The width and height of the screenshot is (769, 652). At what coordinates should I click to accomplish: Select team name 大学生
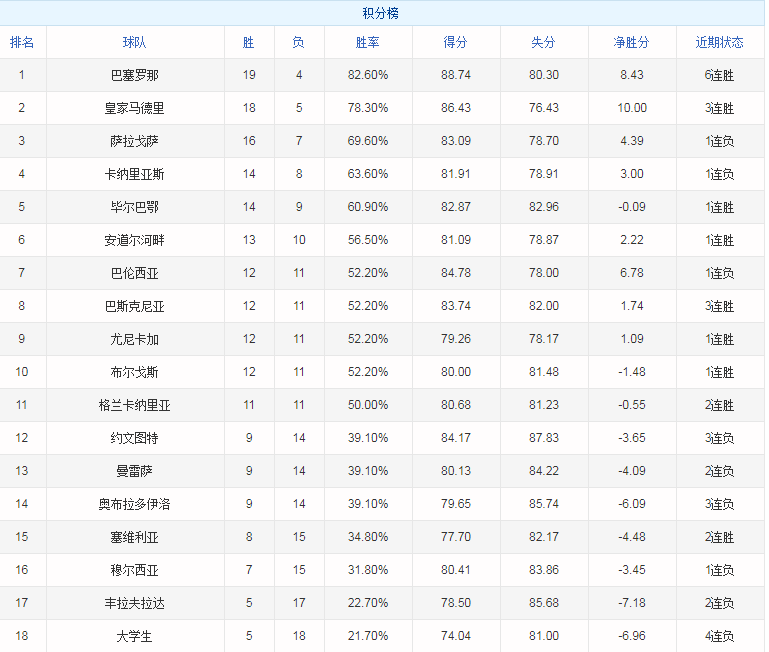tap(134, 636)
